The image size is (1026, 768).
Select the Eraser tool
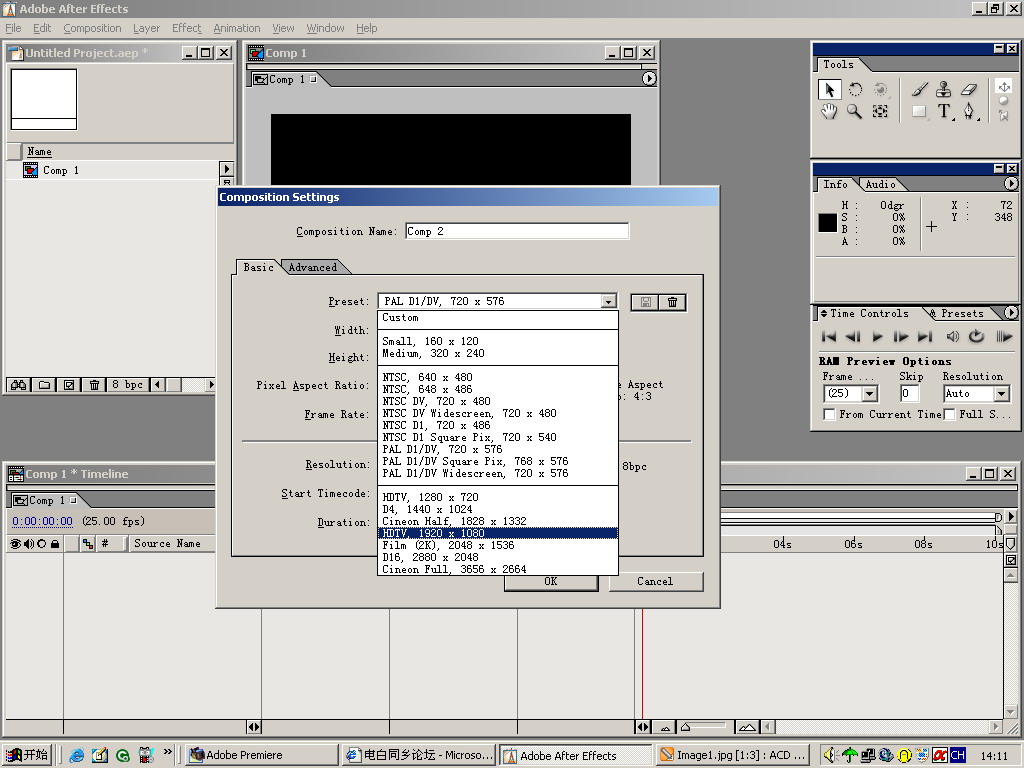click(x=968, y=89)
